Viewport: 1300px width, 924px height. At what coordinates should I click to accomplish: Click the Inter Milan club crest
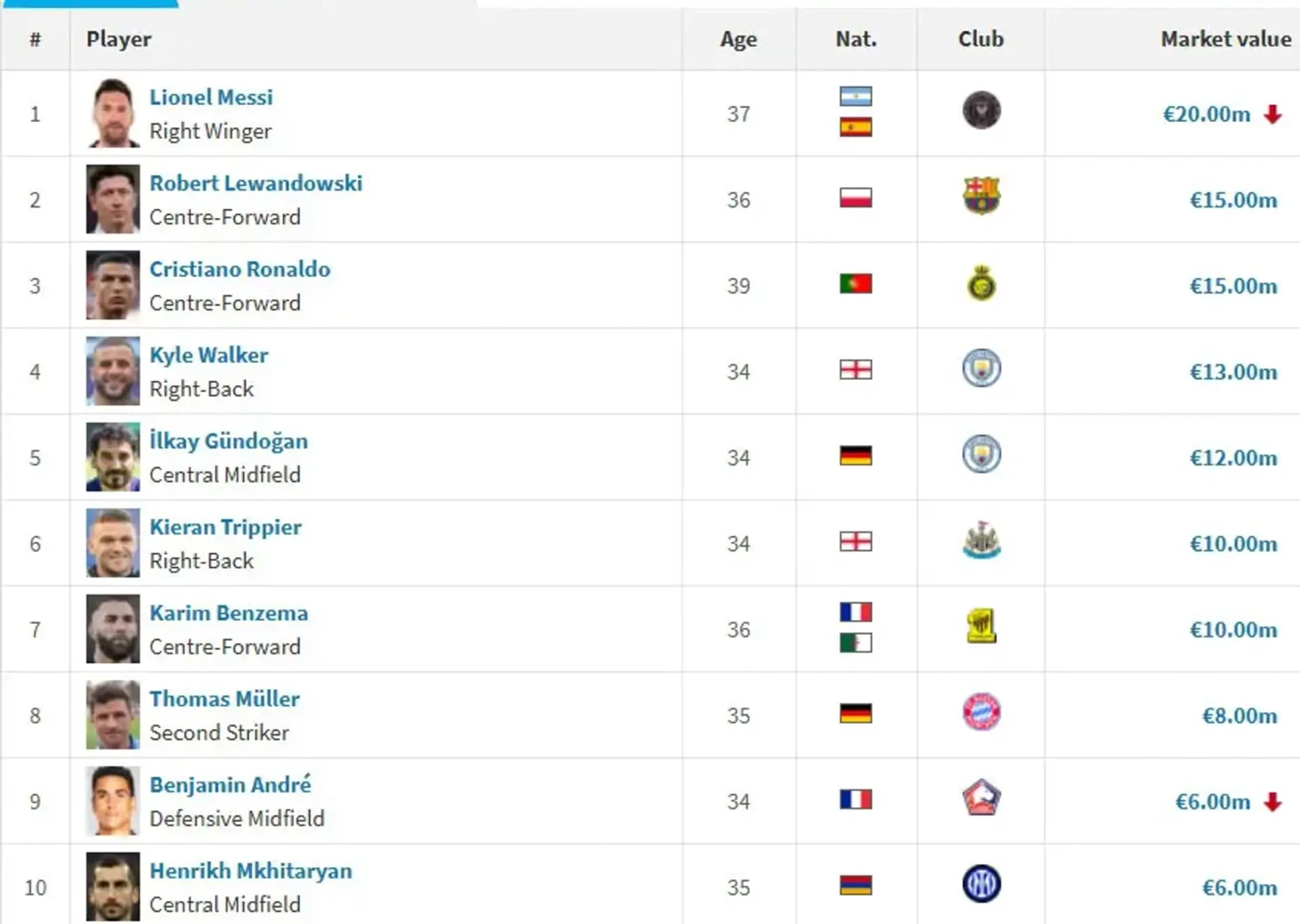pyautogui.click(x=981, y=884)
